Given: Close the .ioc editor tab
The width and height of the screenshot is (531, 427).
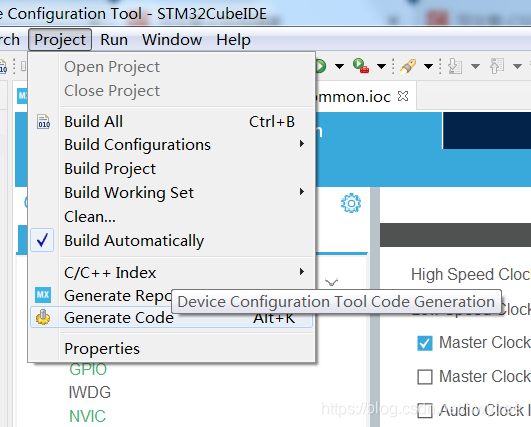Looking at the screenshot, I should click(403, 96).
